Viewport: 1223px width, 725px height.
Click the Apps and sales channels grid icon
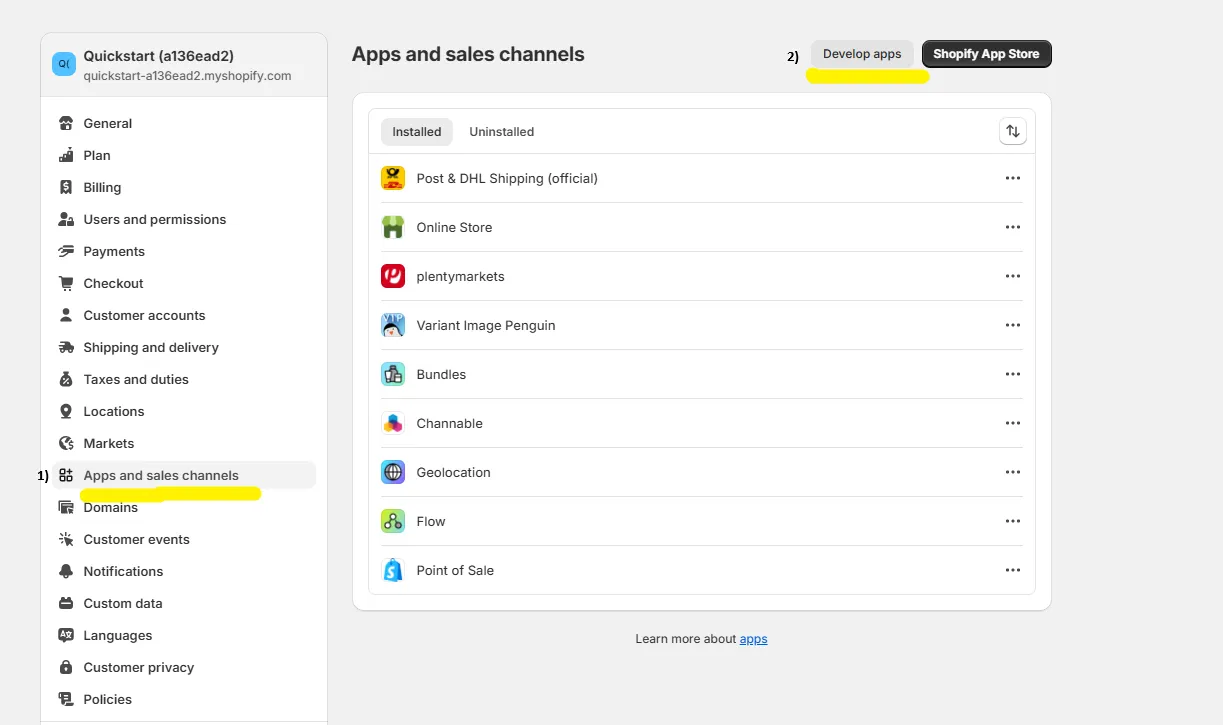point(66,475)
